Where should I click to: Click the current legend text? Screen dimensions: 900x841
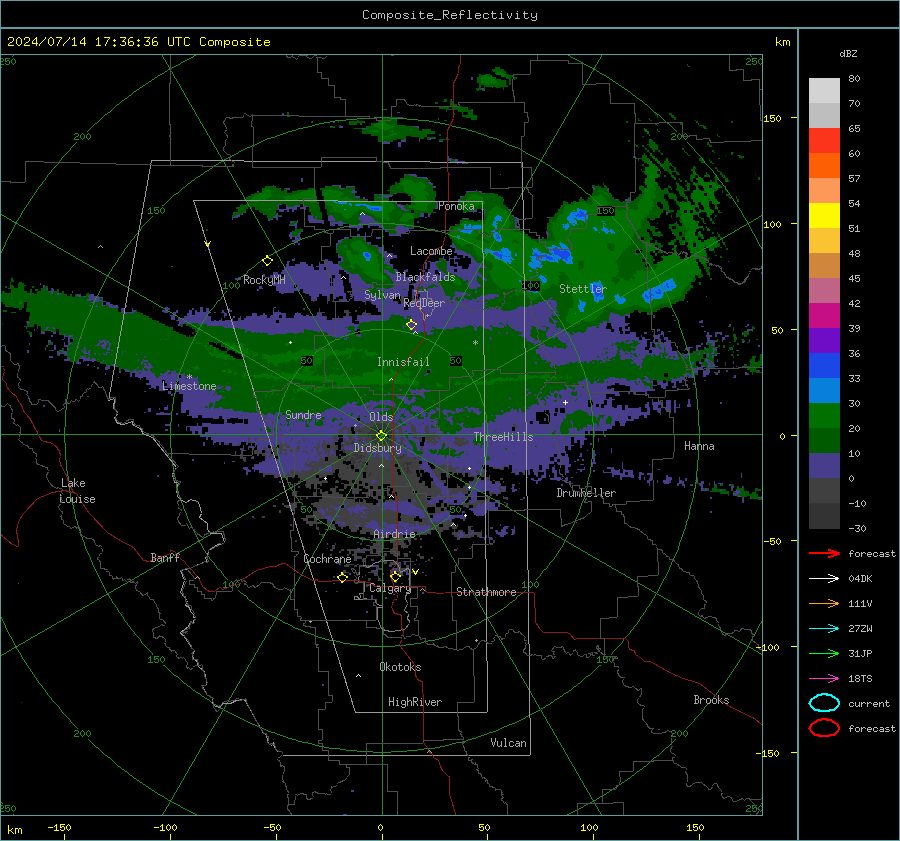click(868, 703)
